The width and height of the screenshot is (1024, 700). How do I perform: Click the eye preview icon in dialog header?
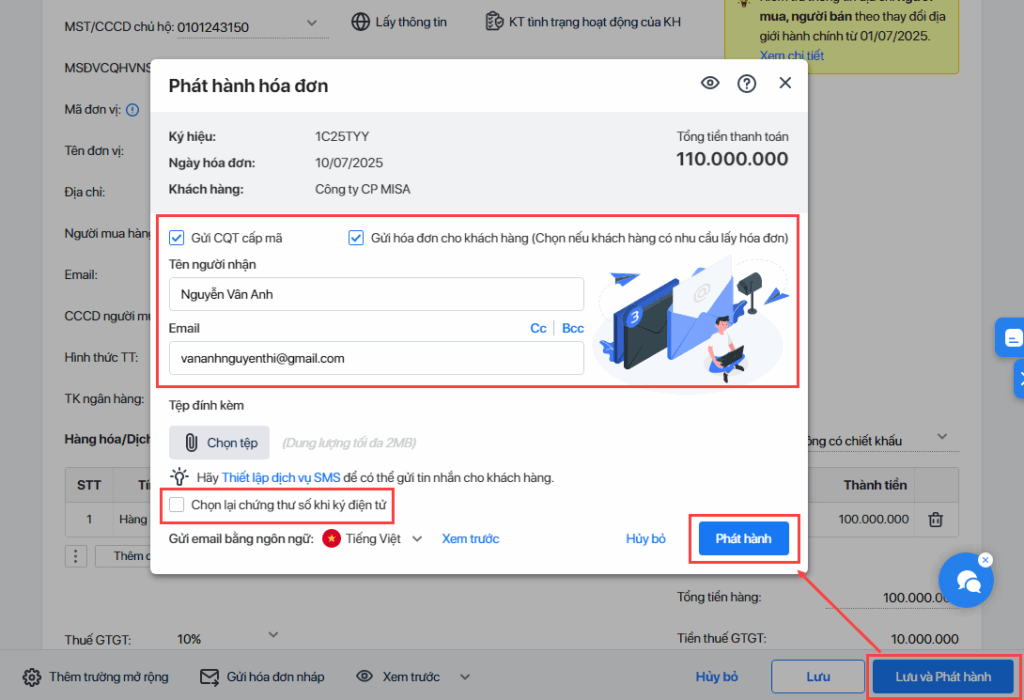coord(710,83)
